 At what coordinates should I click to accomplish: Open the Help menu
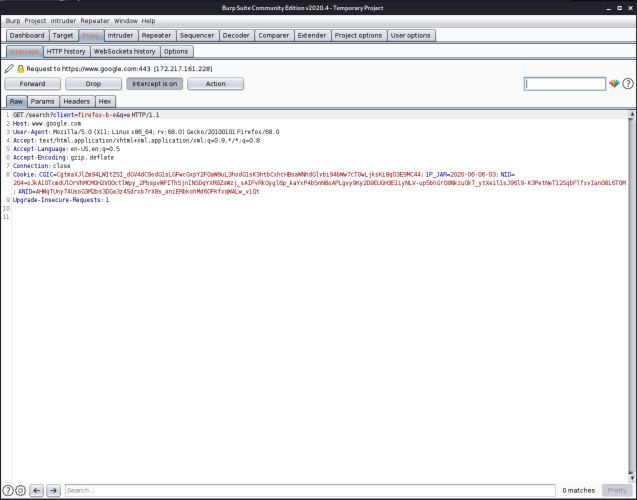pos(148,21)
